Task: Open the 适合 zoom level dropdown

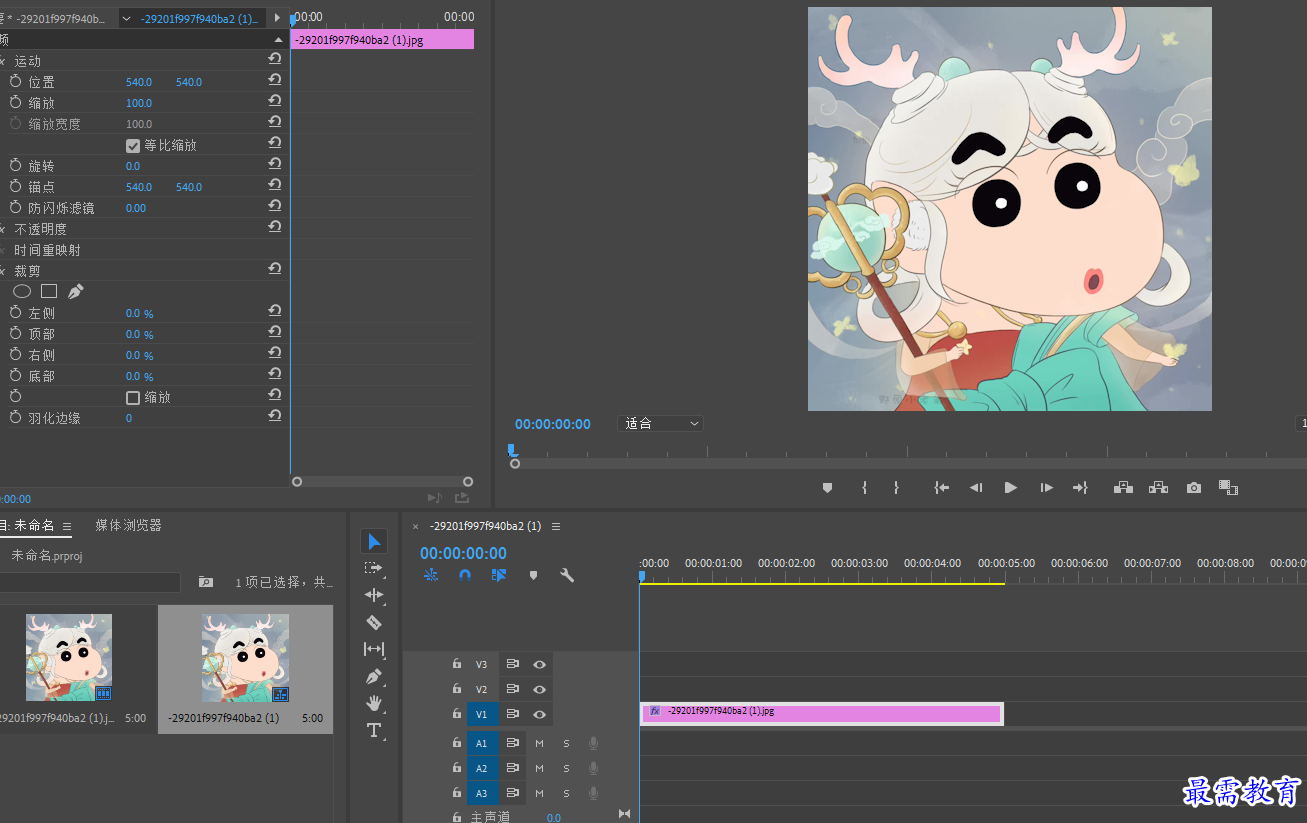Action: tap(661, 423)
